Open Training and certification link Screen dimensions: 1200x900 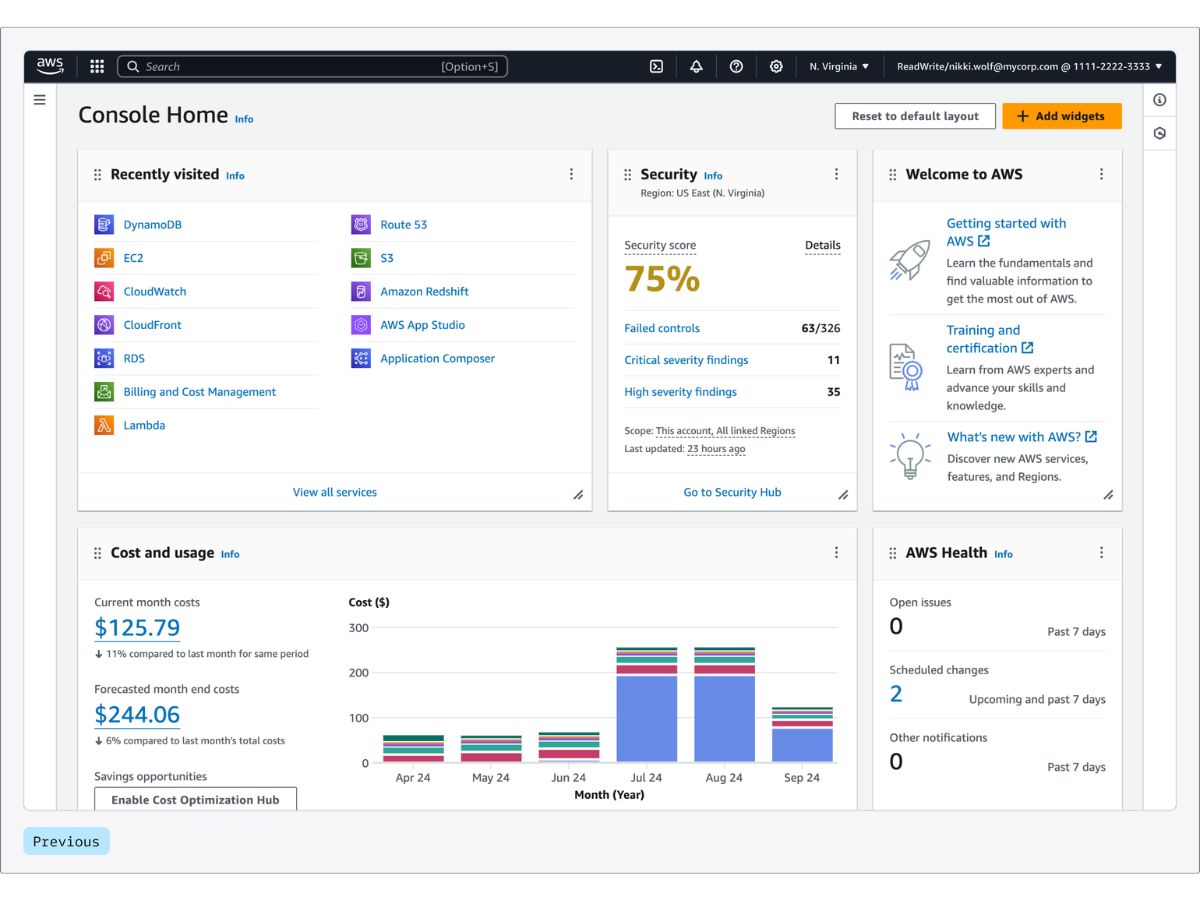pyautogui.click(x=990, y=339)
